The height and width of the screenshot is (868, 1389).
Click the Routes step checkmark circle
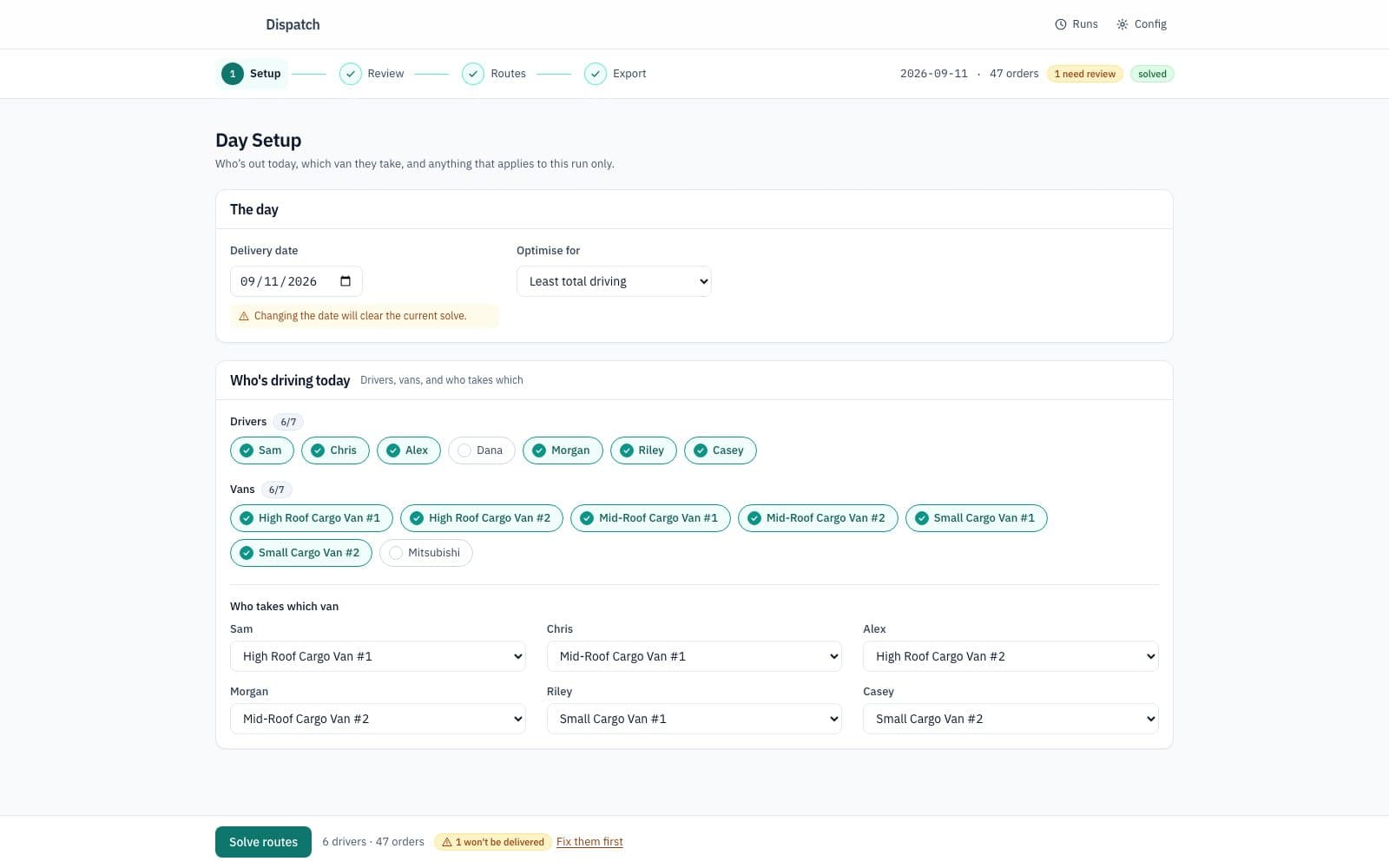click(473, 74)
